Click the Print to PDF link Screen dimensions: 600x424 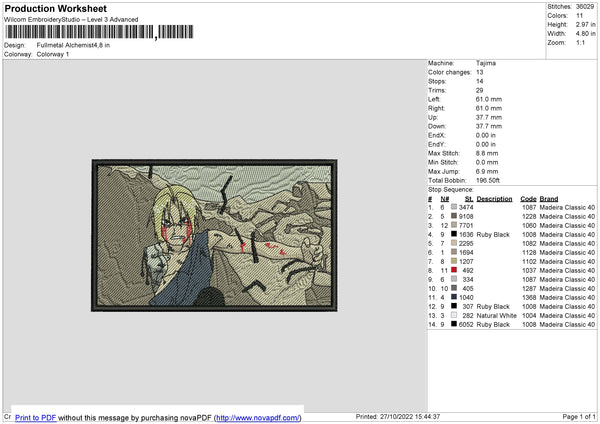click(x=36, y=417)
